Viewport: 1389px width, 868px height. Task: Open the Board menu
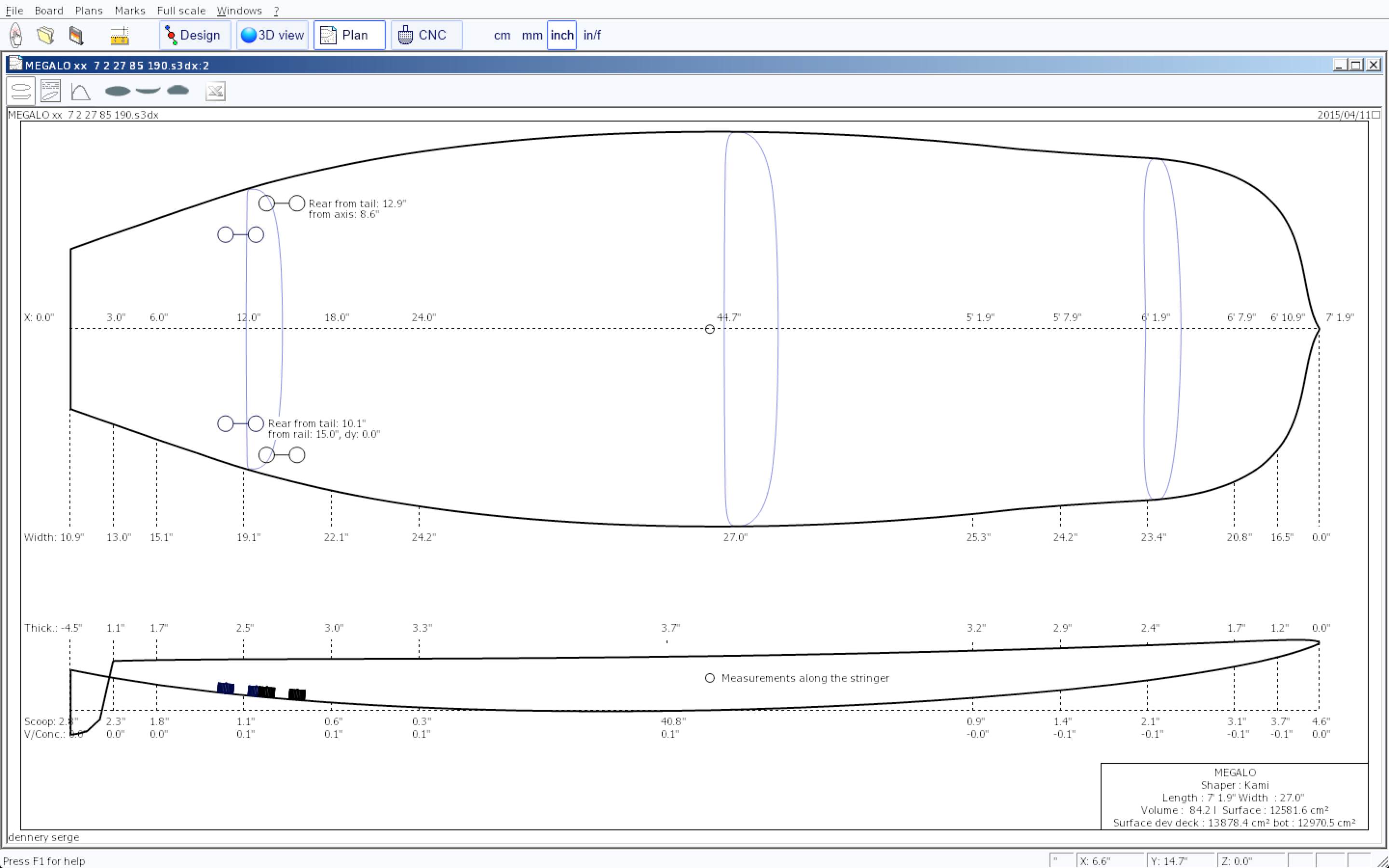point(49,10)
